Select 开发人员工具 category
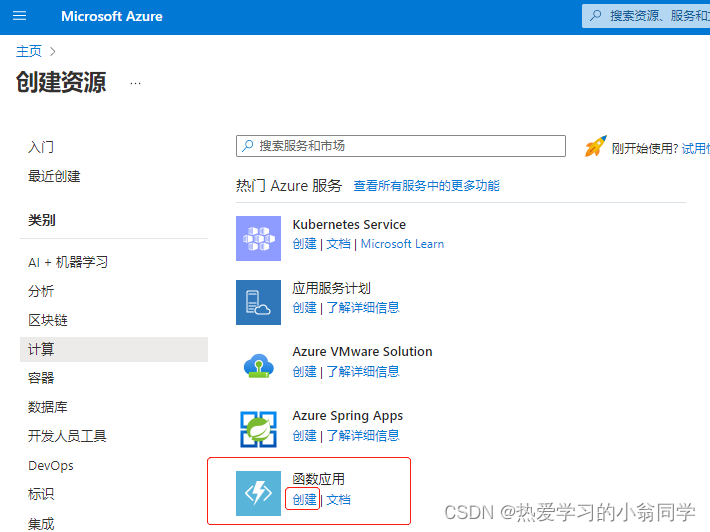The width and height of the screenshot is (710, 532). click(x=67, y=436)
